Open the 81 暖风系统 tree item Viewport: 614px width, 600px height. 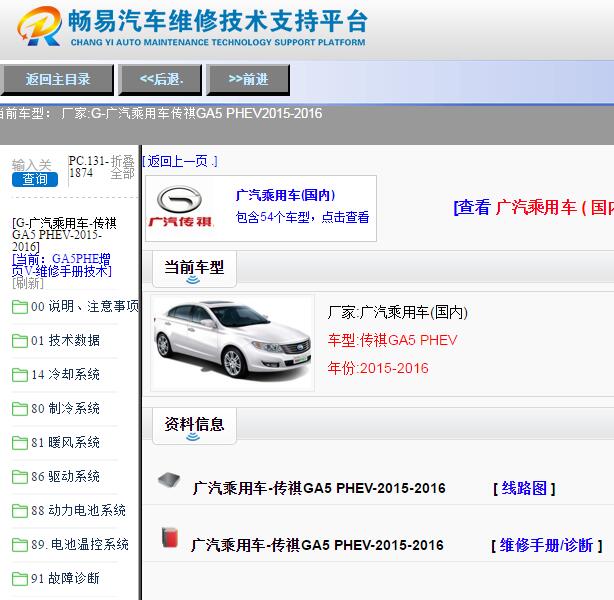point(65,443)
